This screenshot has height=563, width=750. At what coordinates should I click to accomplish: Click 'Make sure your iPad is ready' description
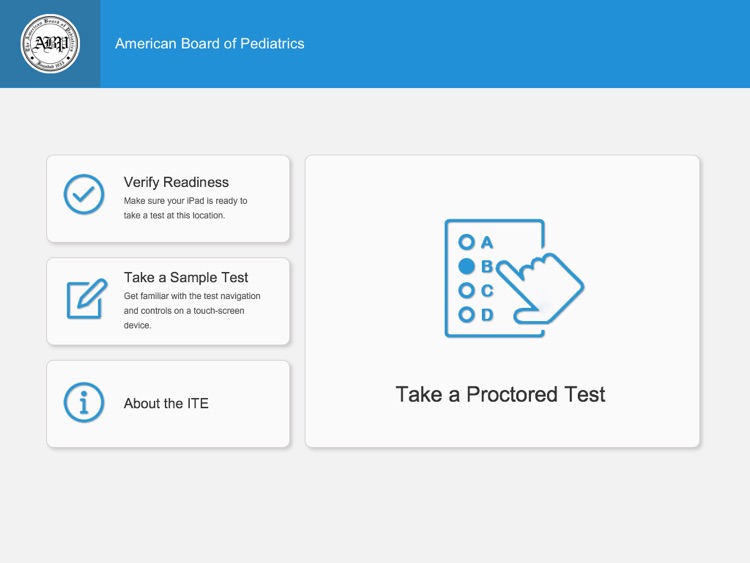185,208
